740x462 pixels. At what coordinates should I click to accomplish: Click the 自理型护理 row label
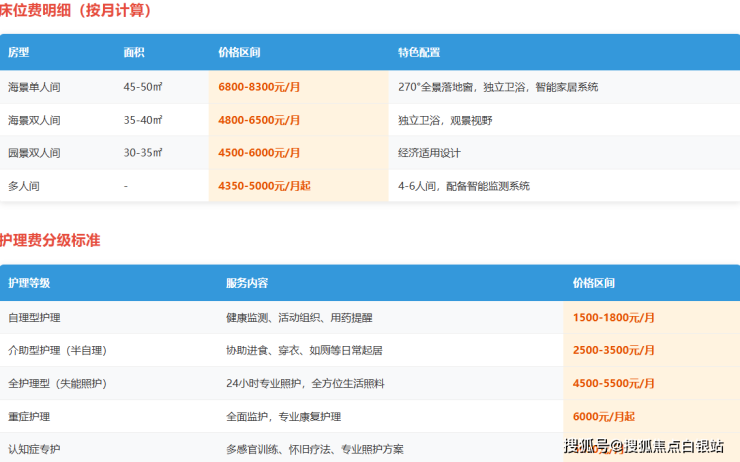pos(34,318)
